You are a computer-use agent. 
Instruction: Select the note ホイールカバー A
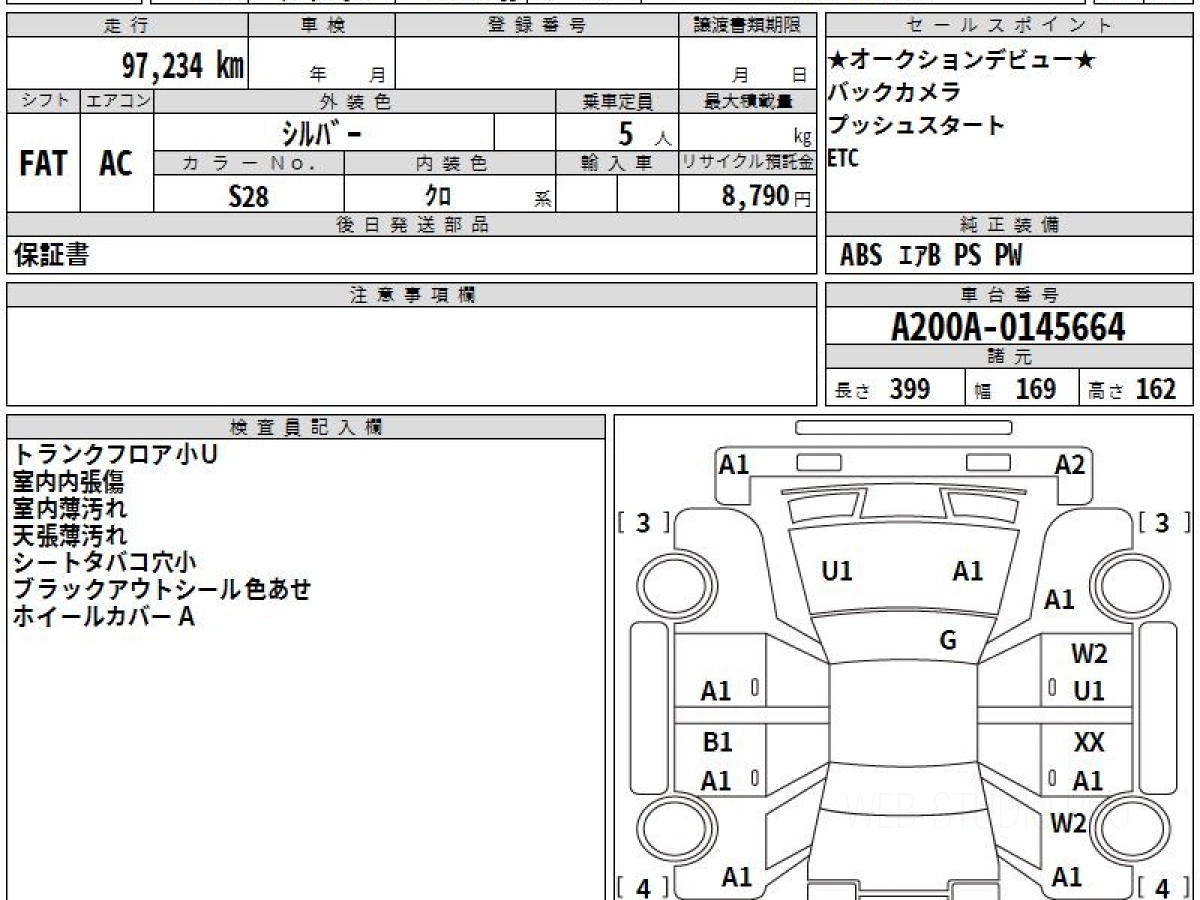point(103,616)
